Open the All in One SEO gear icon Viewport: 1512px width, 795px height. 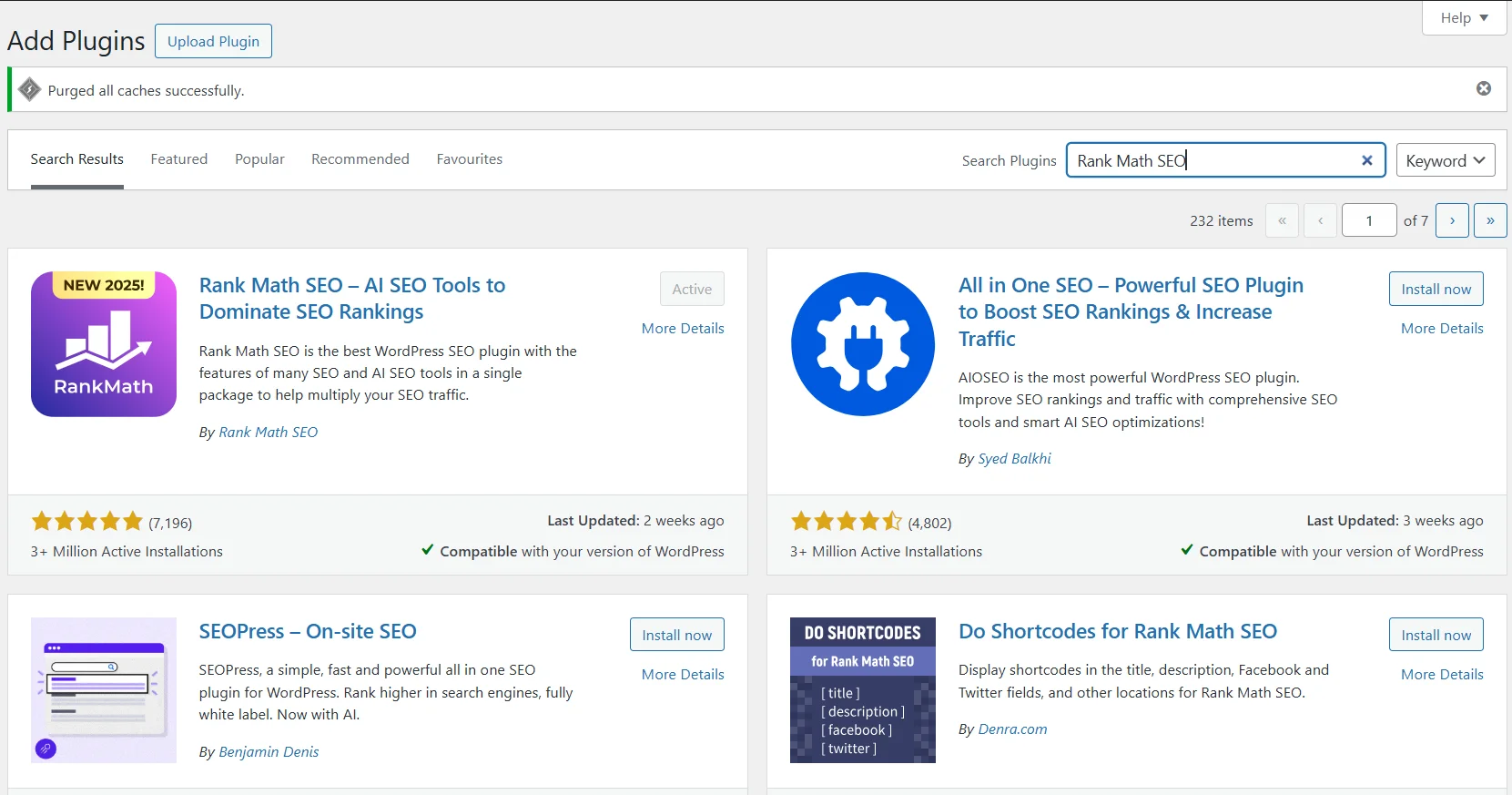coord(863,344)
